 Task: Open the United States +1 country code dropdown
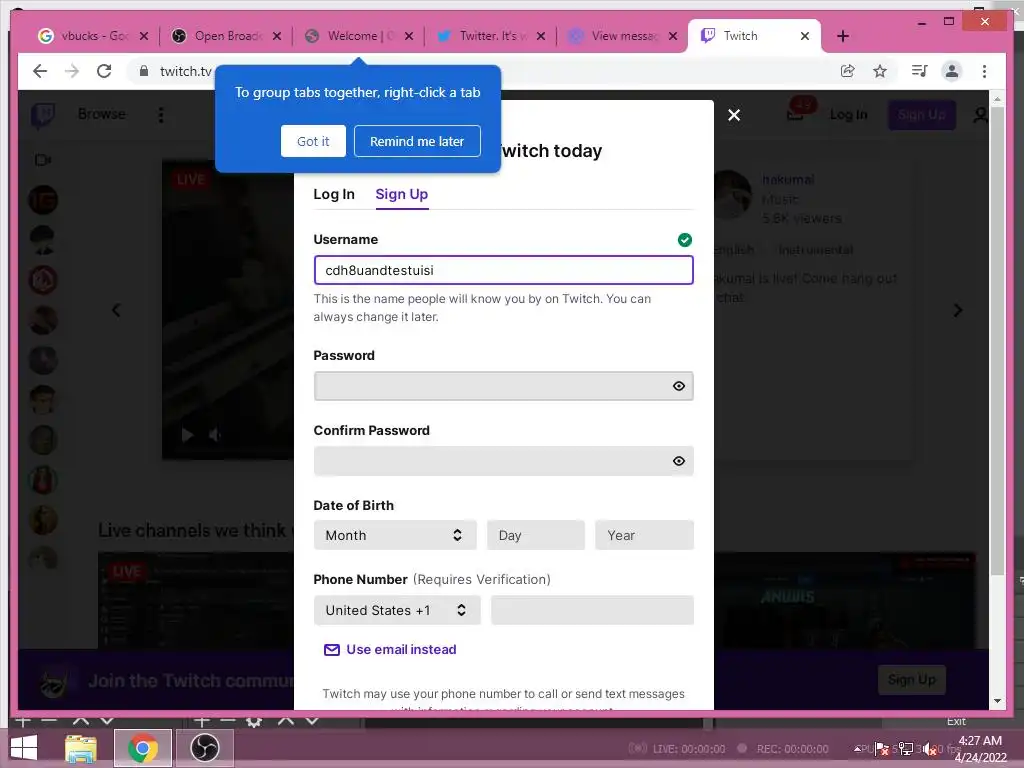click(397, 610)
